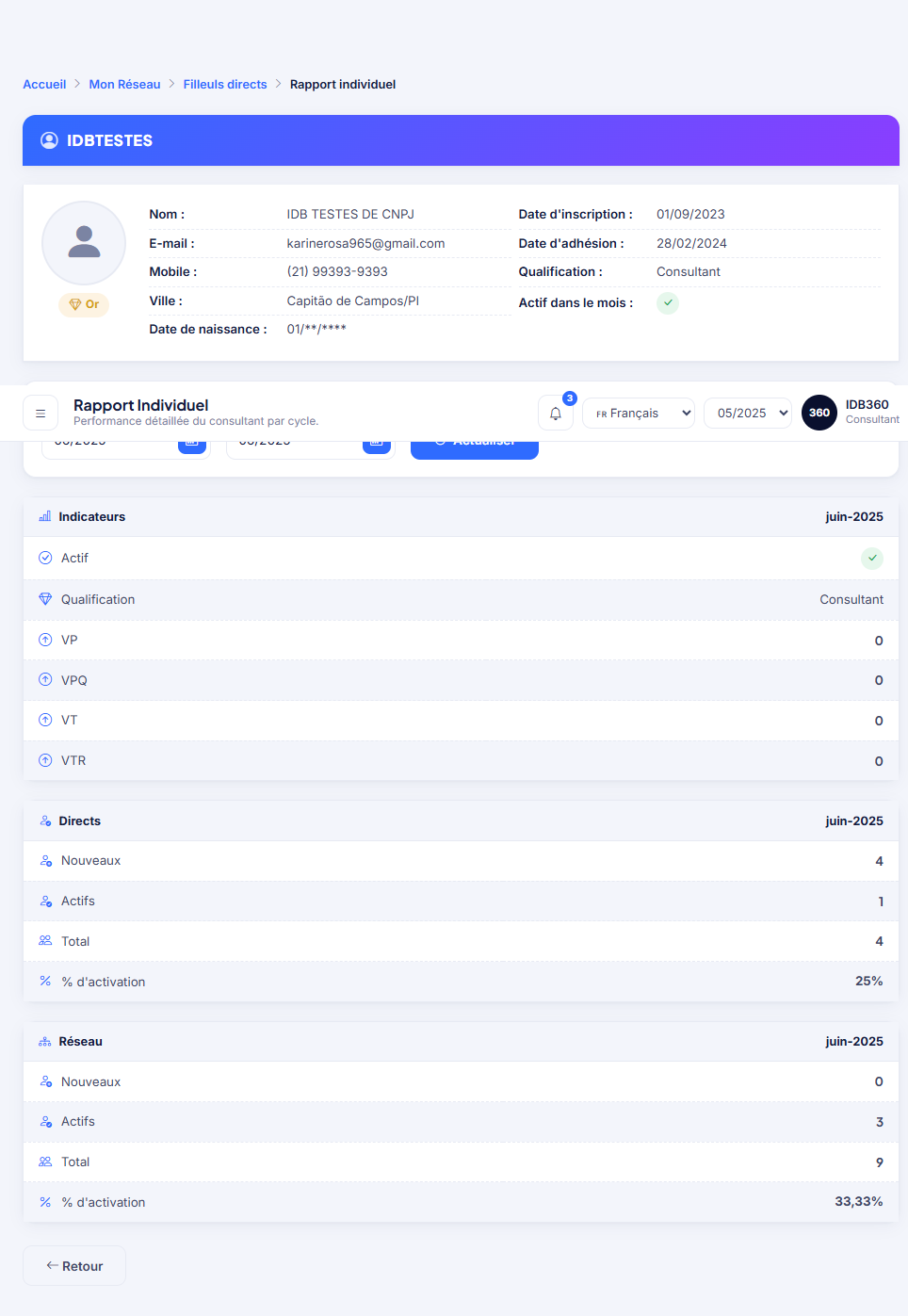Click the city Capitão de Campos/PI
Image resolution: width=908 pixels, height=1316 pixels.
353,301
